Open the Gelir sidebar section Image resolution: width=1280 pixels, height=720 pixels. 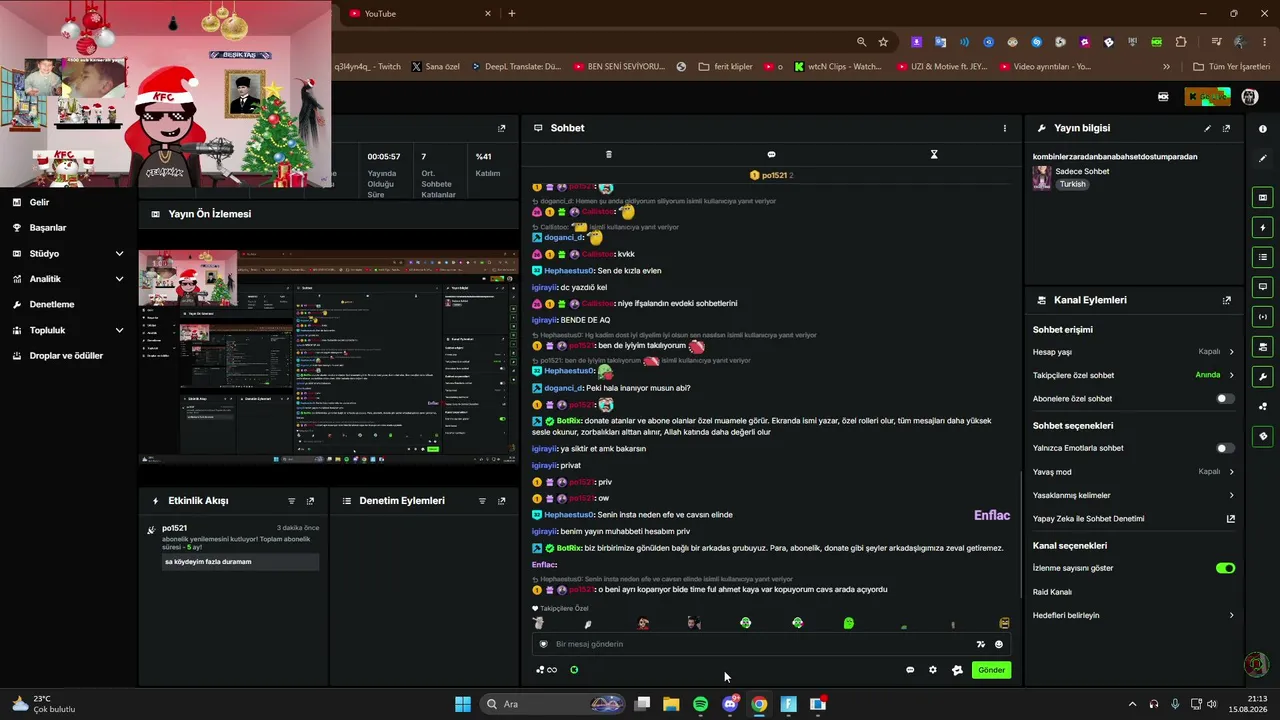click(39, 202)
